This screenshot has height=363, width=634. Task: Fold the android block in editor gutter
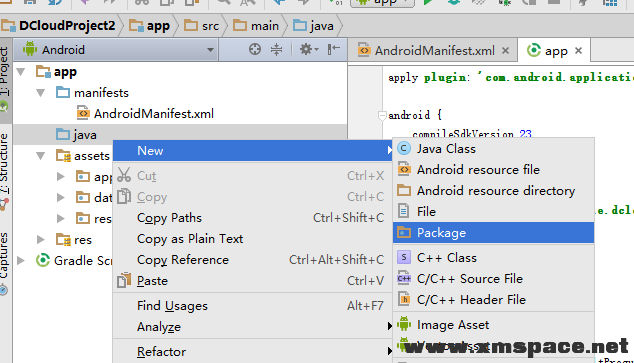tap(382, 116)
